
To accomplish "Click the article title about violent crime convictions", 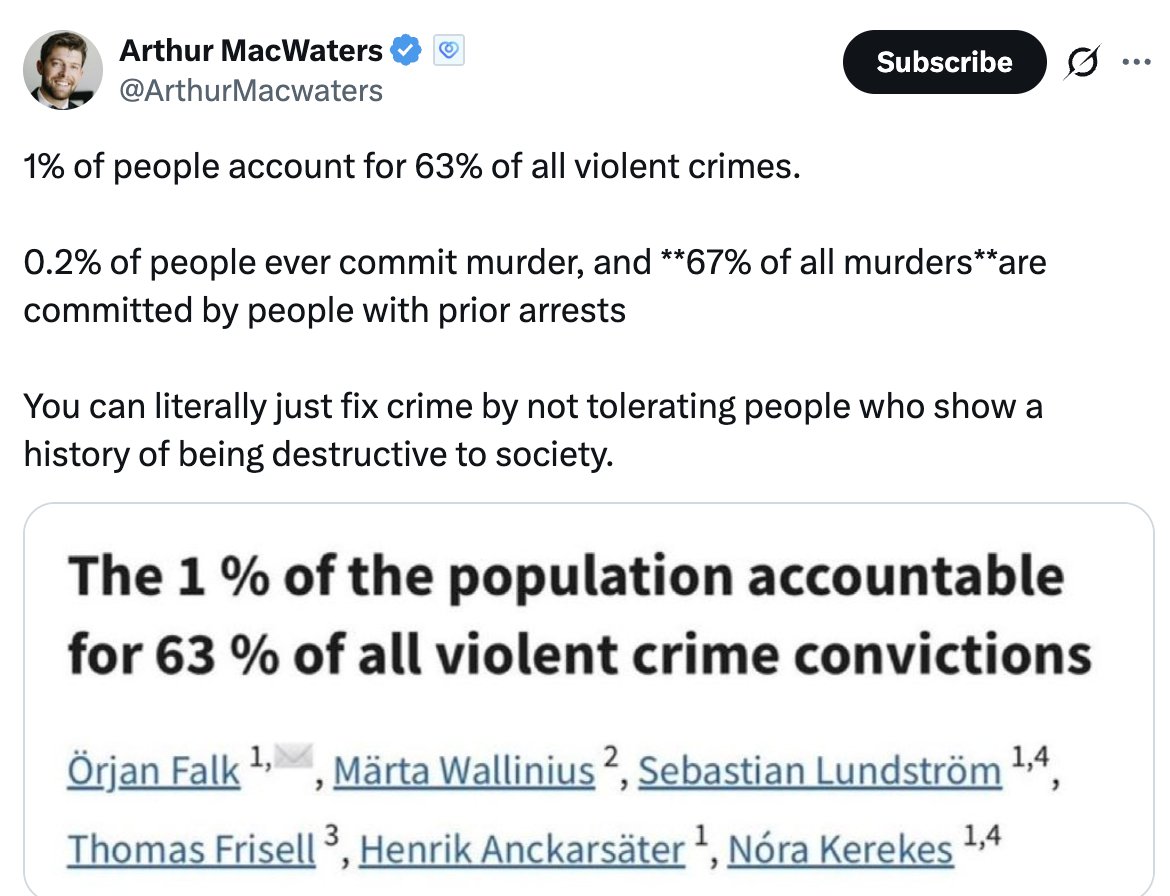I will pos(580,615).
